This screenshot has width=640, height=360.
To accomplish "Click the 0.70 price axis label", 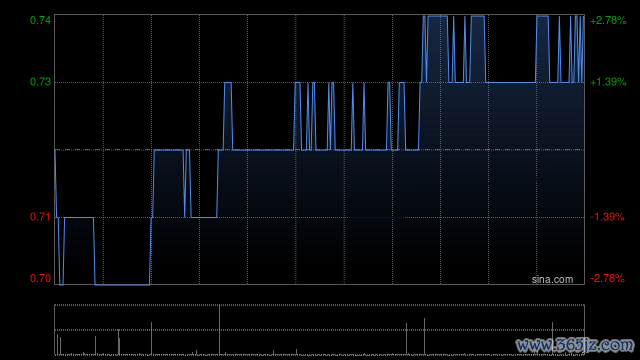I will 40,278.
